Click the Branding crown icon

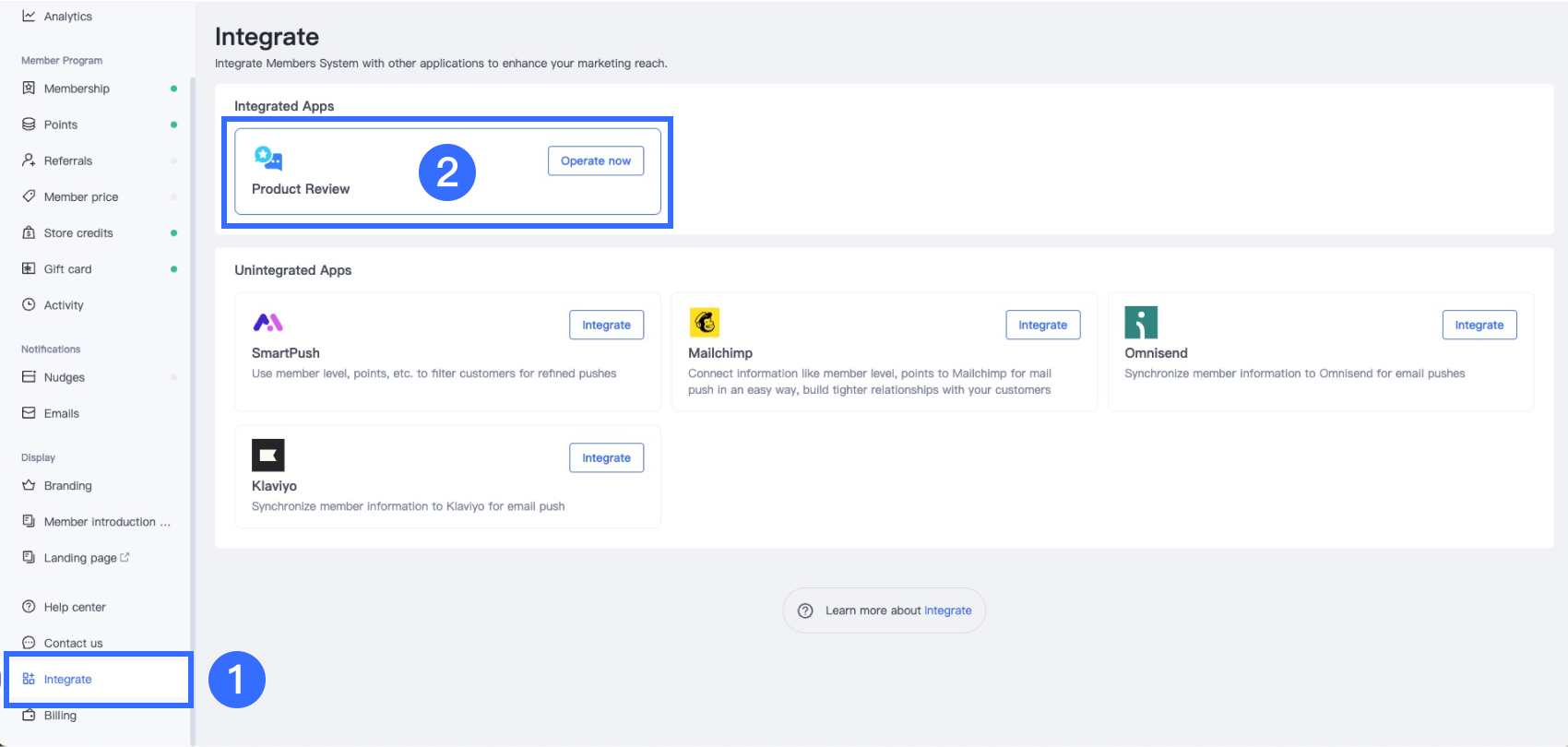pyautogui.click(x=29, y=485)
